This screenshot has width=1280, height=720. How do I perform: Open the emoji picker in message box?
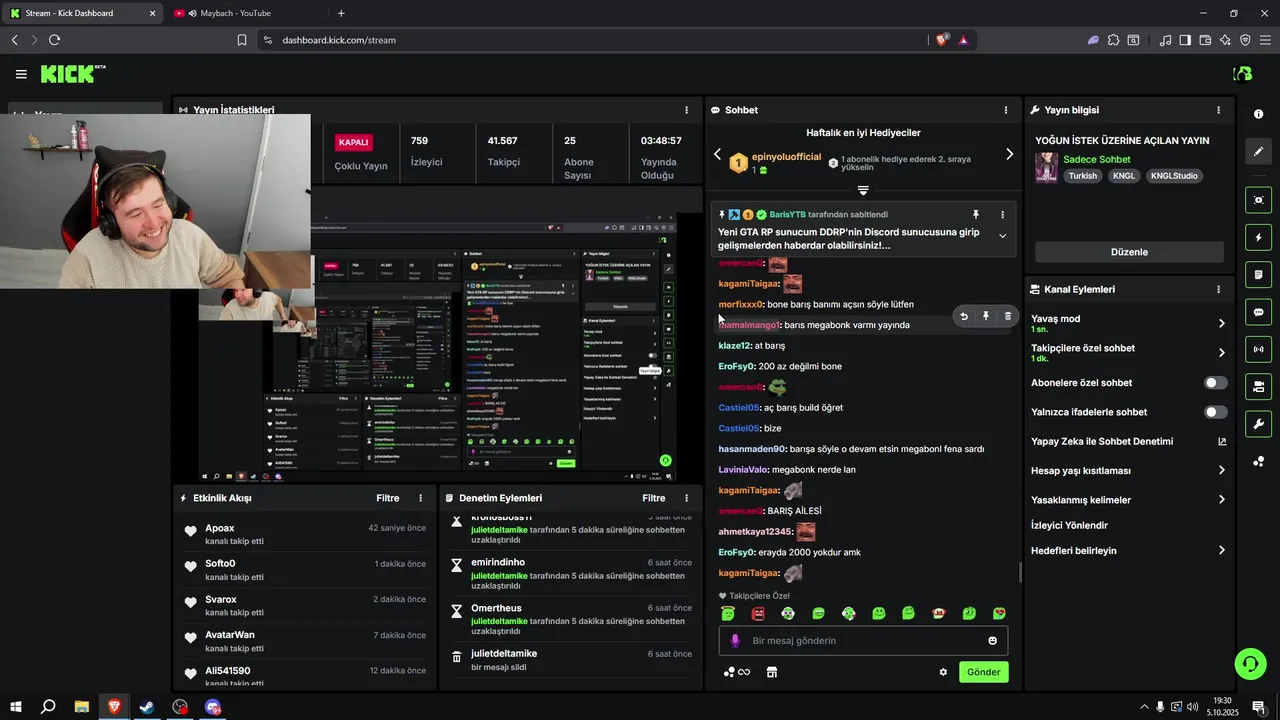pyautogui.click(x=993, y=641)
